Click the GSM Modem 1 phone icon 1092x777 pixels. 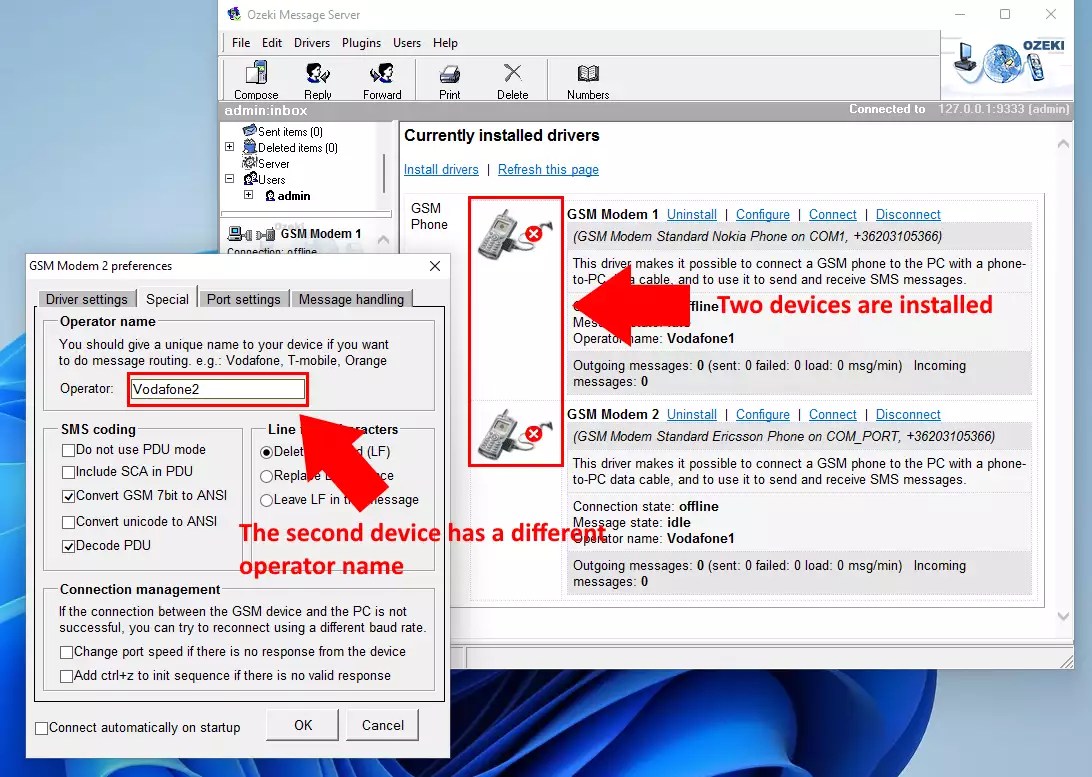point(515,235)
